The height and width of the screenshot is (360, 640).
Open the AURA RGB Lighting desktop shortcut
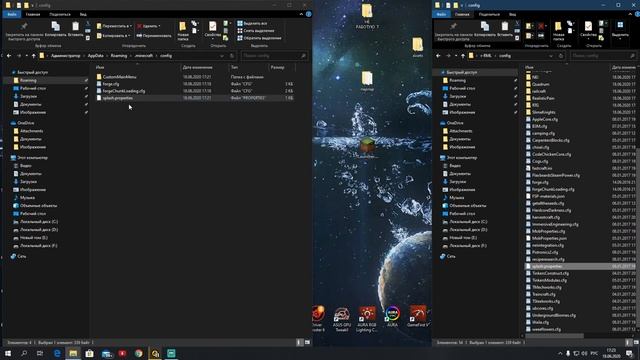367,319
